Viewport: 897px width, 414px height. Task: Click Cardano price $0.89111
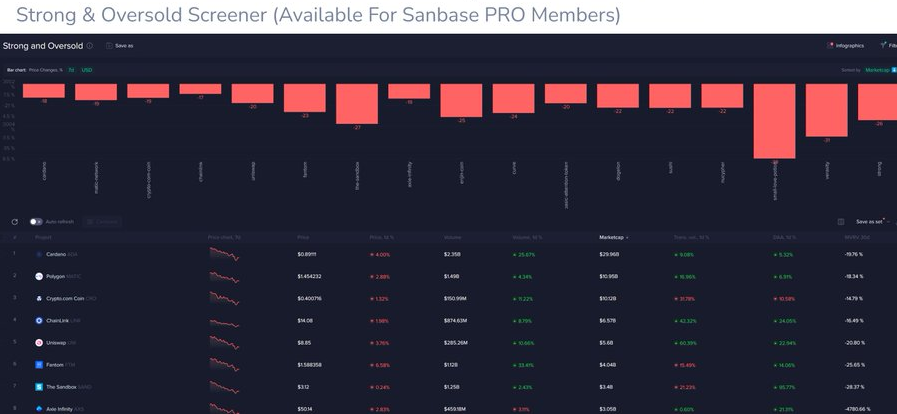point(307,254)
